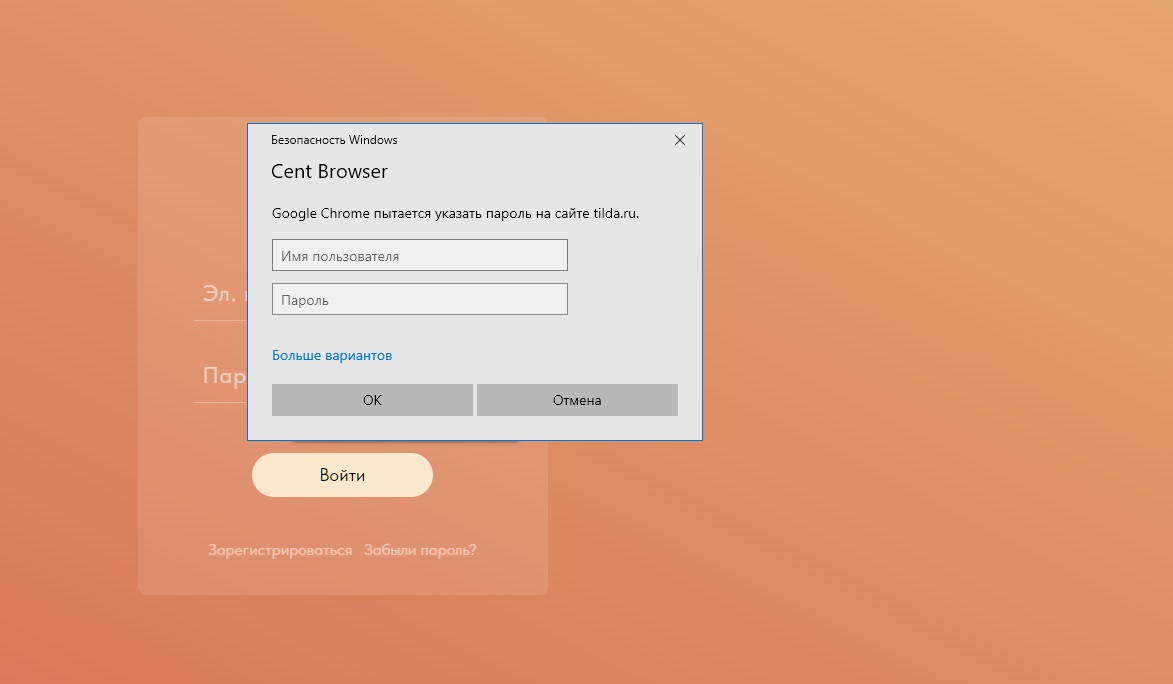The width and height of the screenshot is (1173, 684).
Task: Click dialog's bottom margin below Отмена button
Action: pyautogui.click(x=577, y=428)
